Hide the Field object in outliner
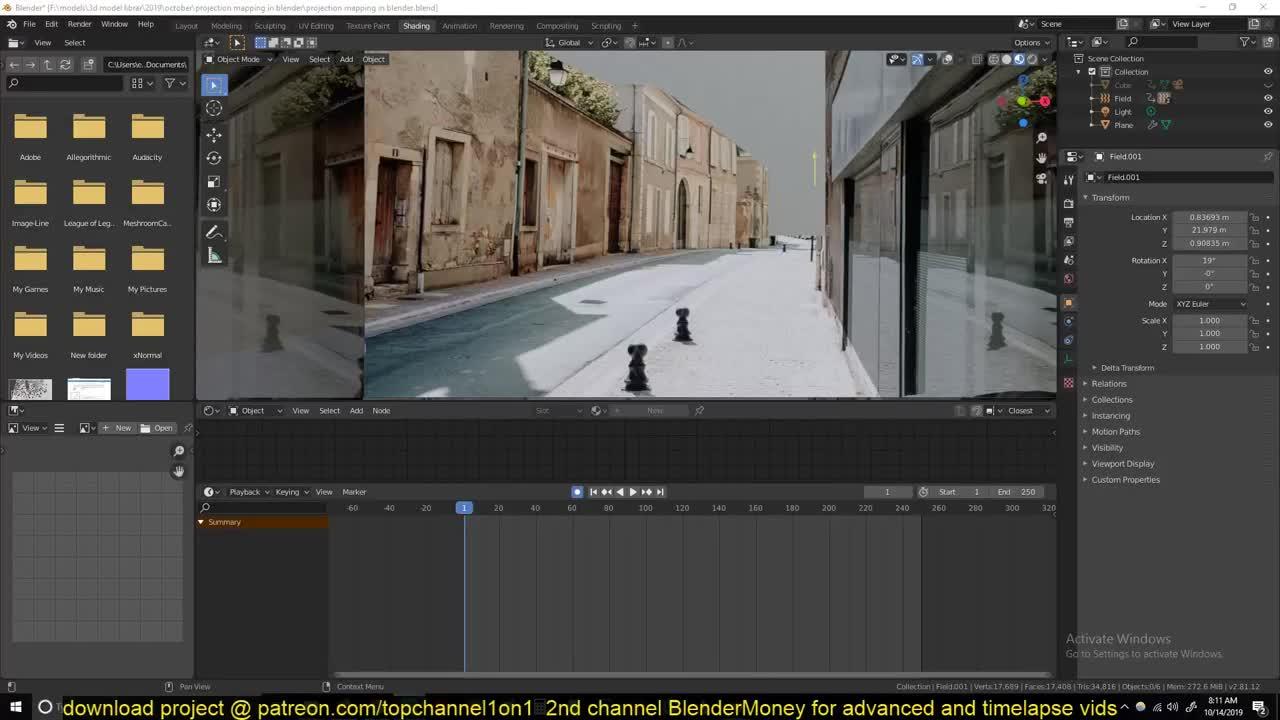This screenshot has width=1280, height=720. tap(1268, 98)
